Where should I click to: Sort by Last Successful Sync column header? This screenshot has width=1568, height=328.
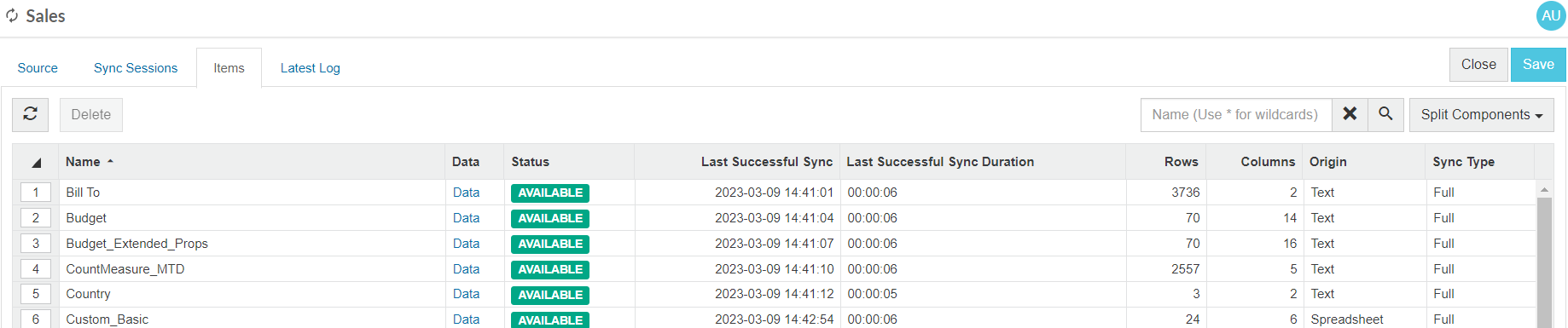(766, 162)
